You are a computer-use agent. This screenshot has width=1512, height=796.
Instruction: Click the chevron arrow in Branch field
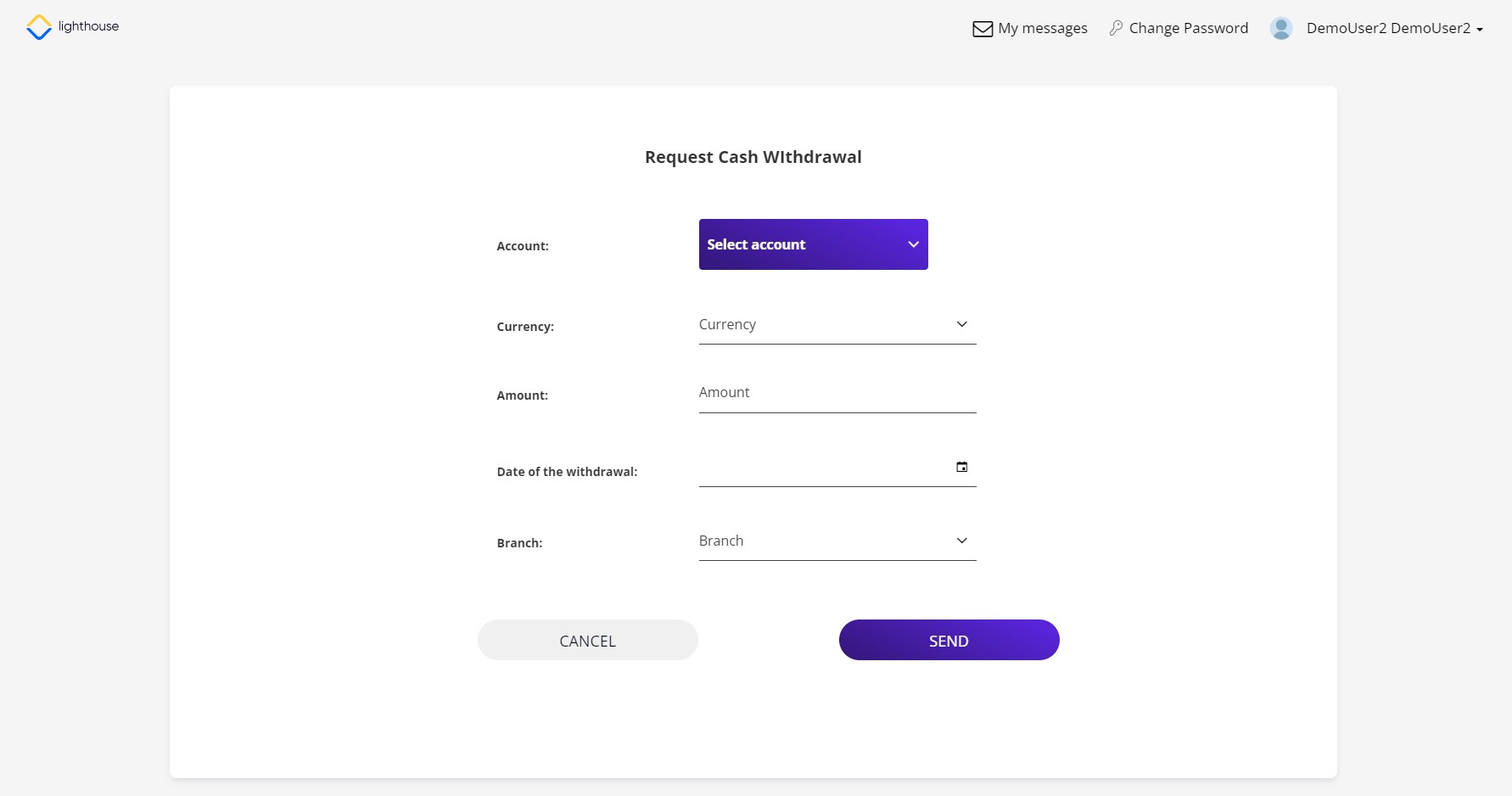[x=961, y=541]
